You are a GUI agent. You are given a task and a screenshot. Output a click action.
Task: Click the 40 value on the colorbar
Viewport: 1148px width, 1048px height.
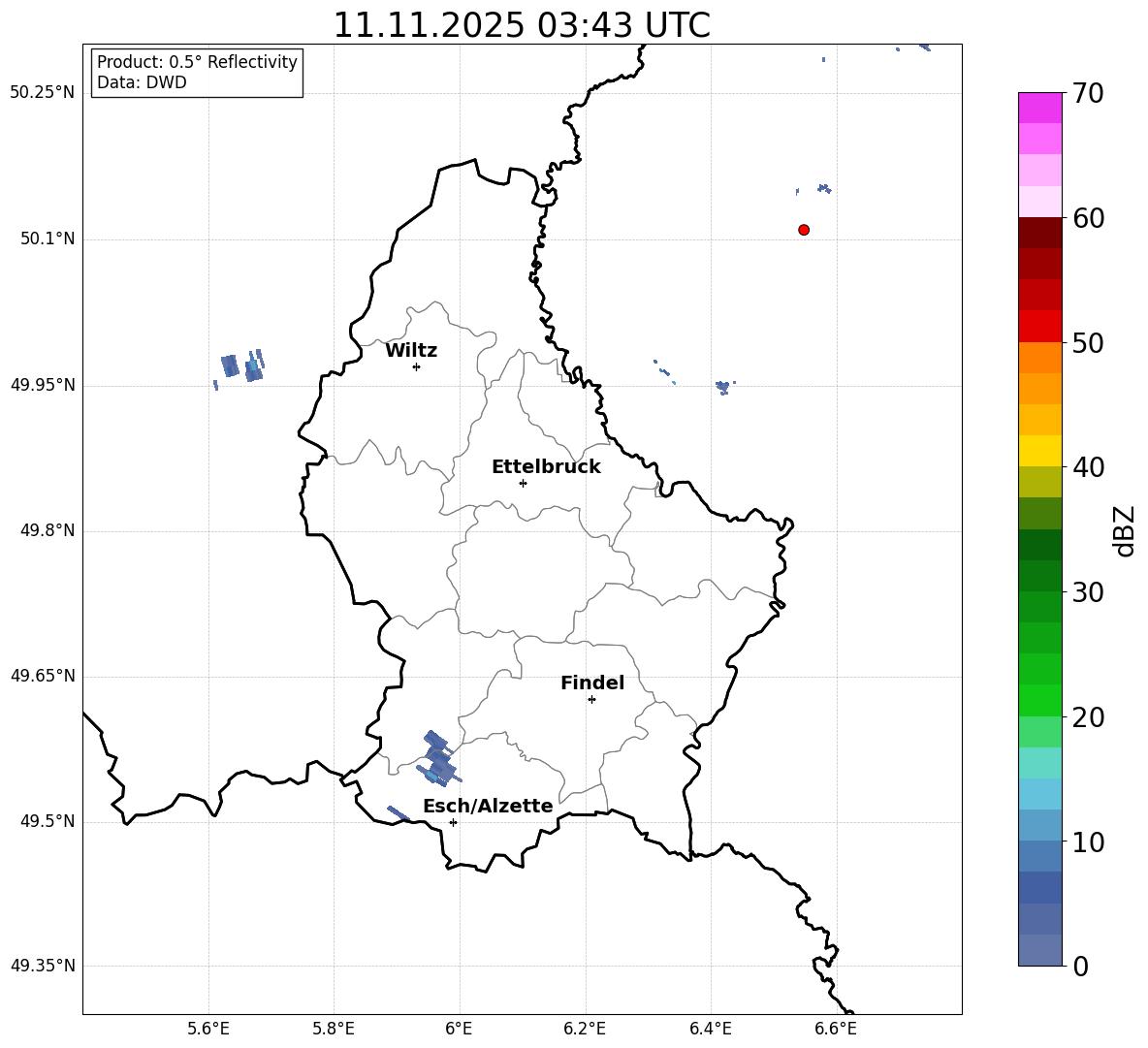click(1088, 467)
